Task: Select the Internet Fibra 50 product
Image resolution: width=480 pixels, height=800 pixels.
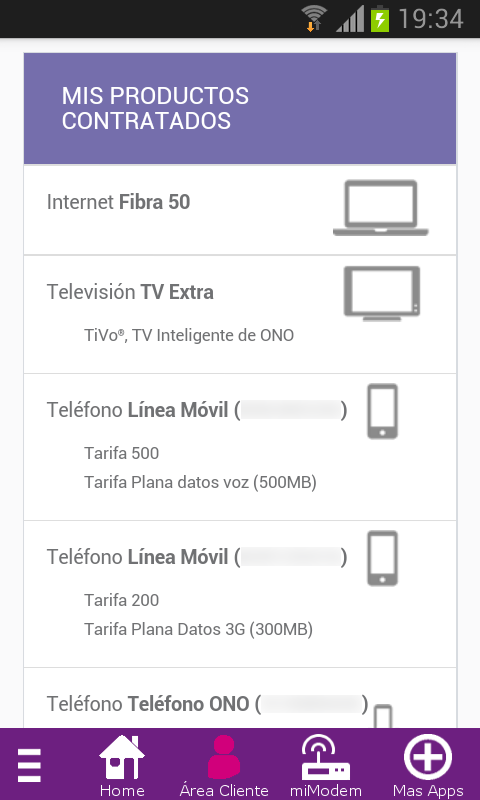Action: (240, 210)
